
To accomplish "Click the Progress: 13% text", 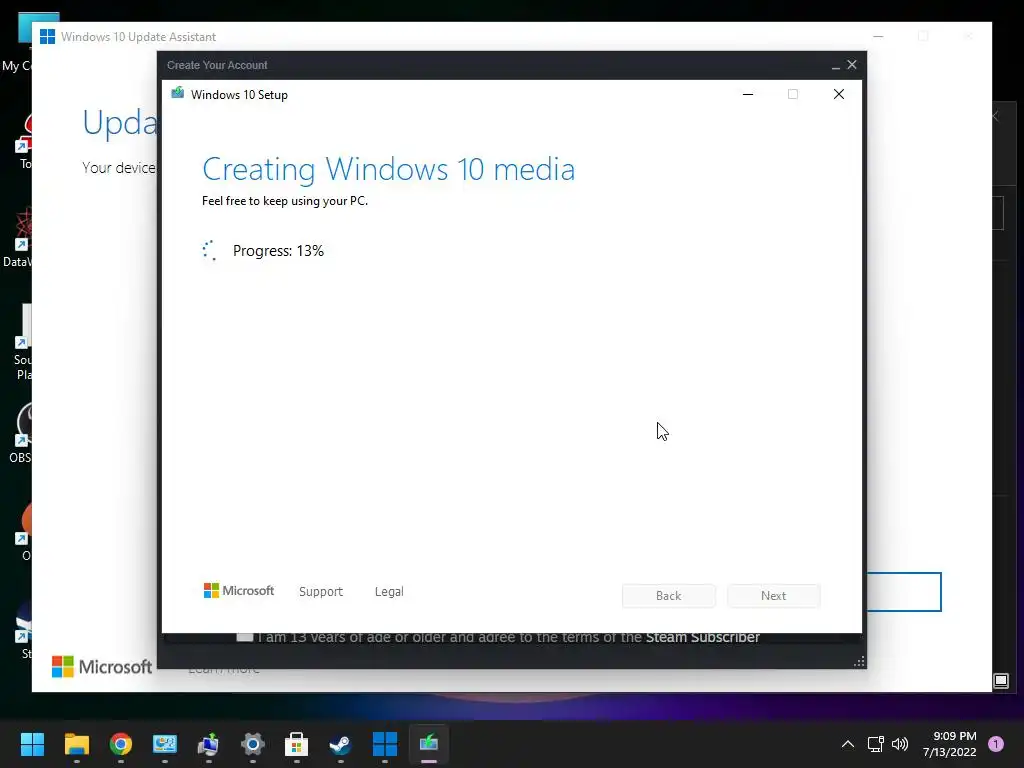I will tap(278, 251).
